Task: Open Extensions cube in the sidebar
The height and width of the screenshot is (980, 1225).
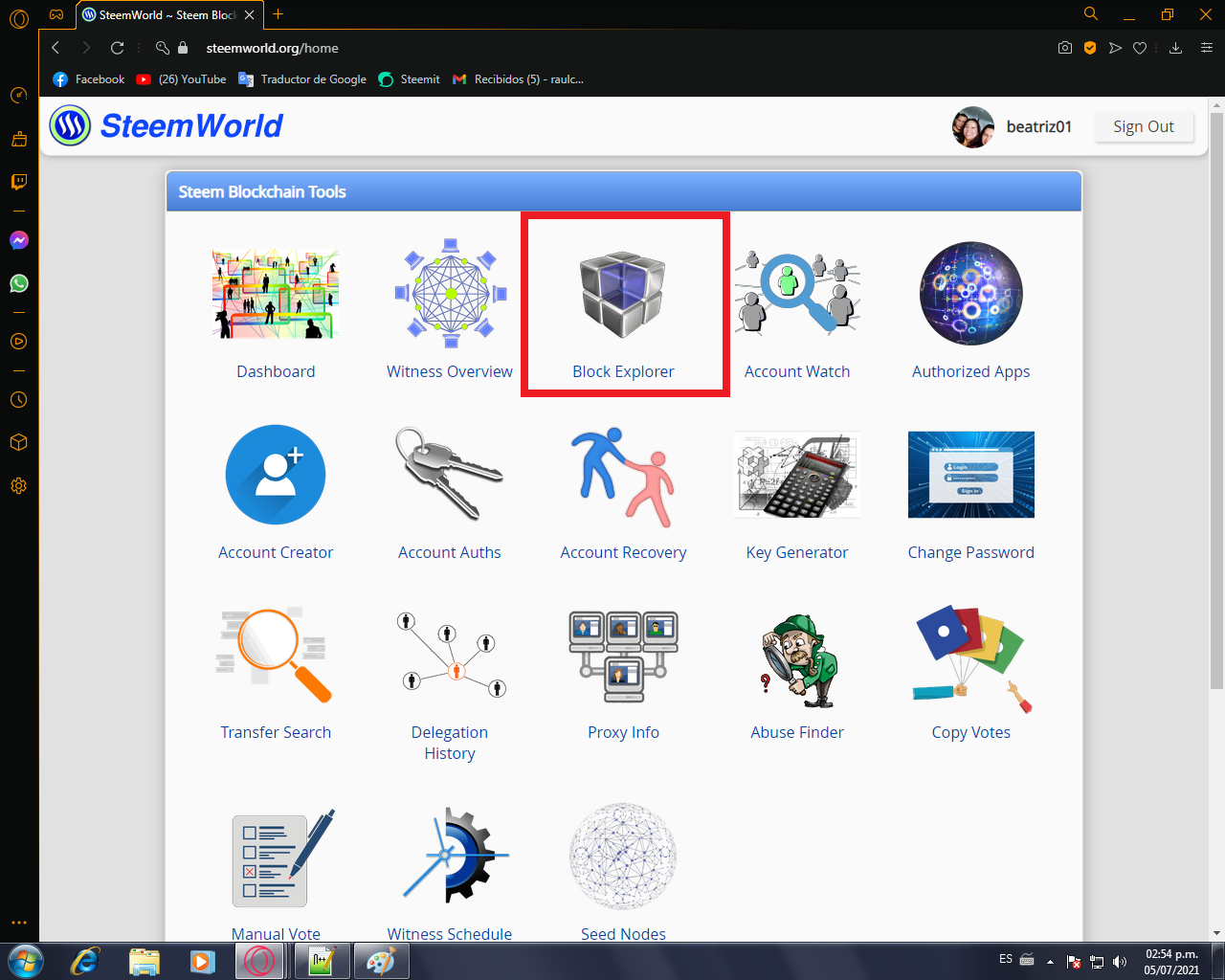Action: click(18, 442)
